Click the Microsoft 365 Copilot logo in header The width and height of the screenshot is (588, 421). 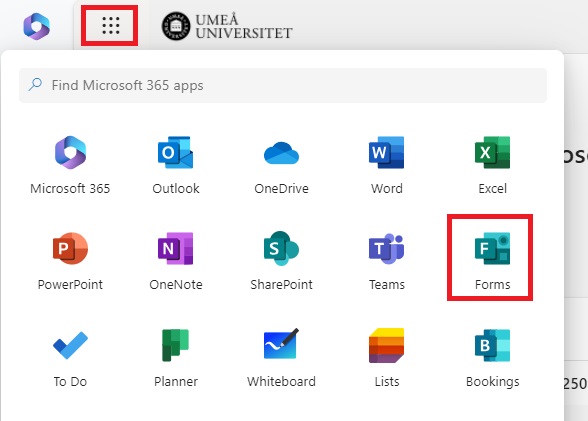(36, 26)
